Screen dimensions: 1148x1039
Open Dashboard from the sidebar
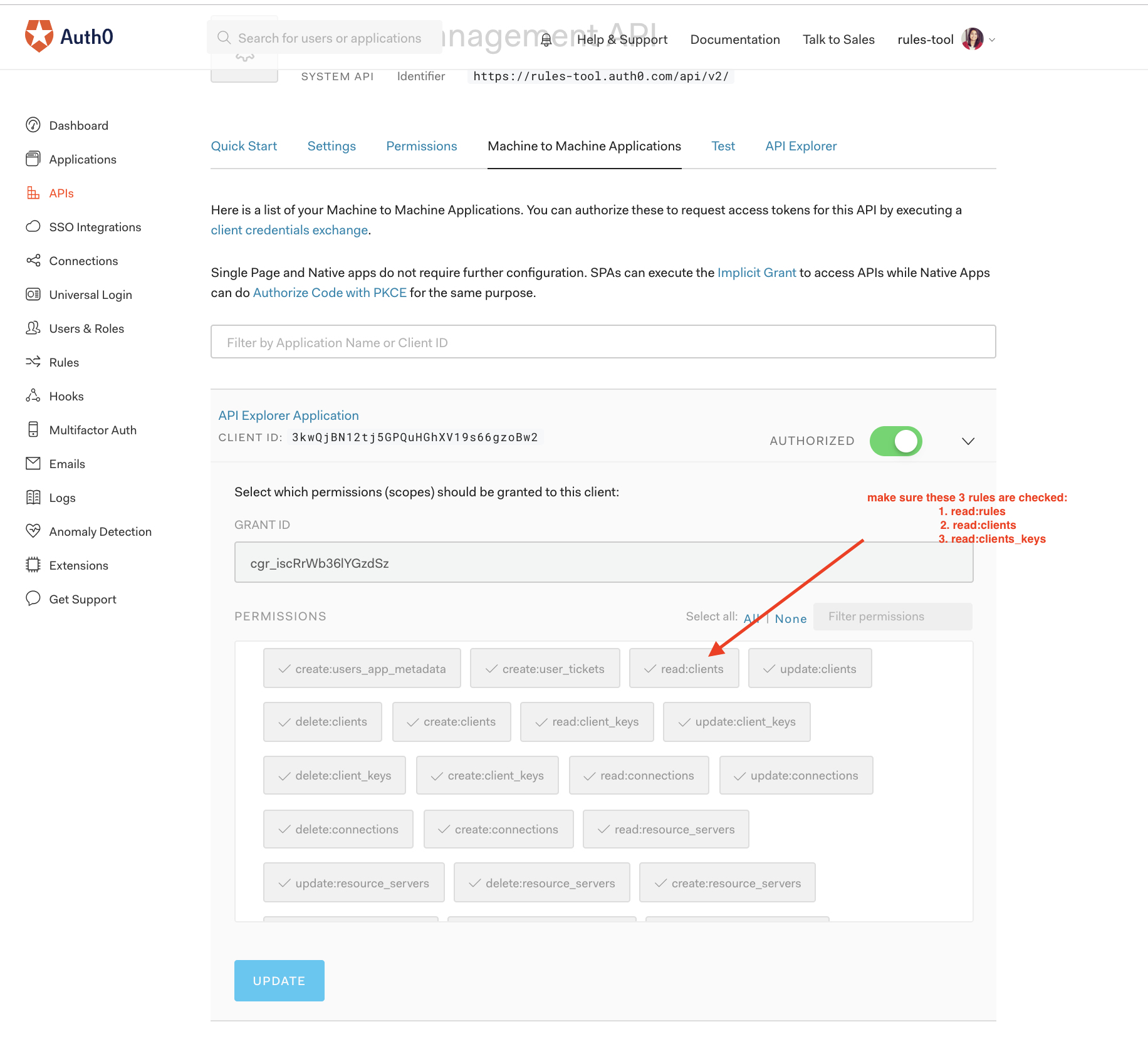click(78, 125)
